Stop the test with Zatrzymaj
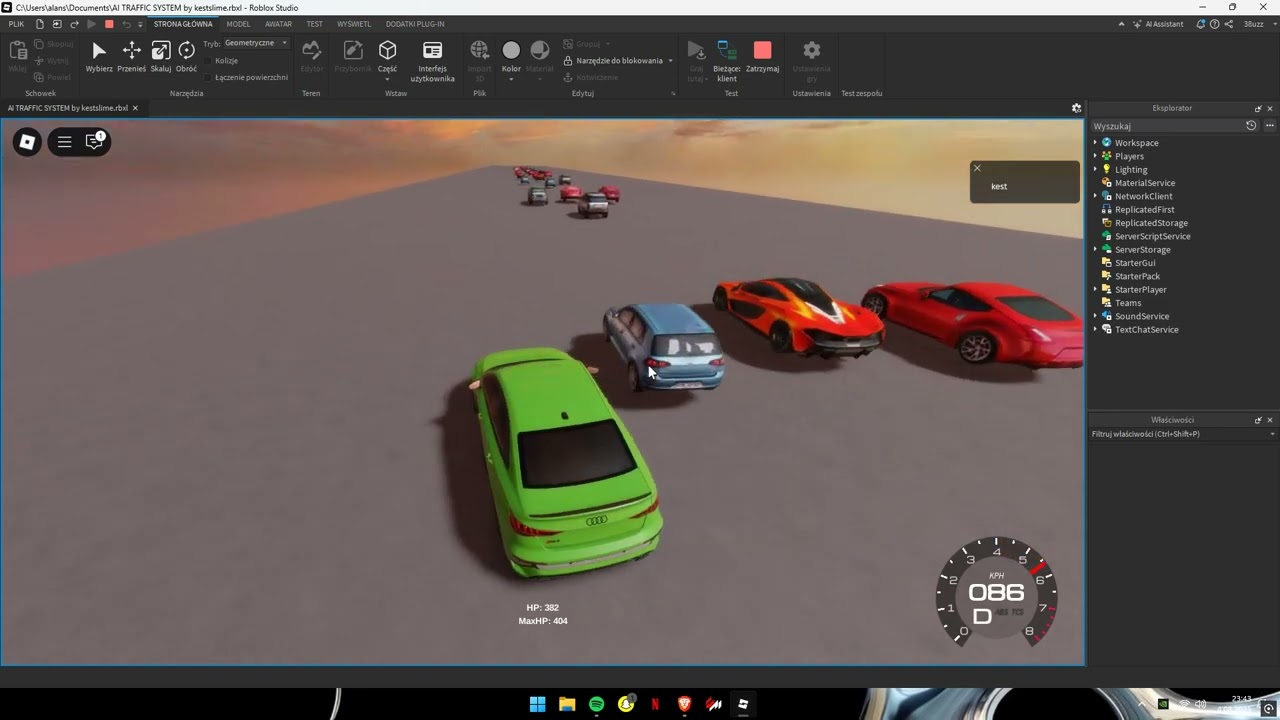Screen dimensions: 1280x720 click(x=762, y=57)
